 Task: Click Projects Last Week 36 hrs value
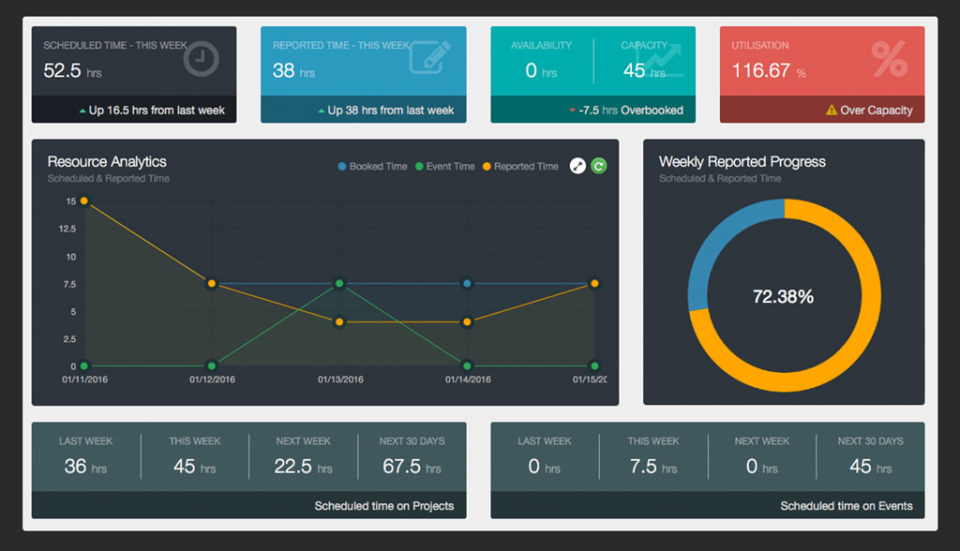[x=86, y=467]
